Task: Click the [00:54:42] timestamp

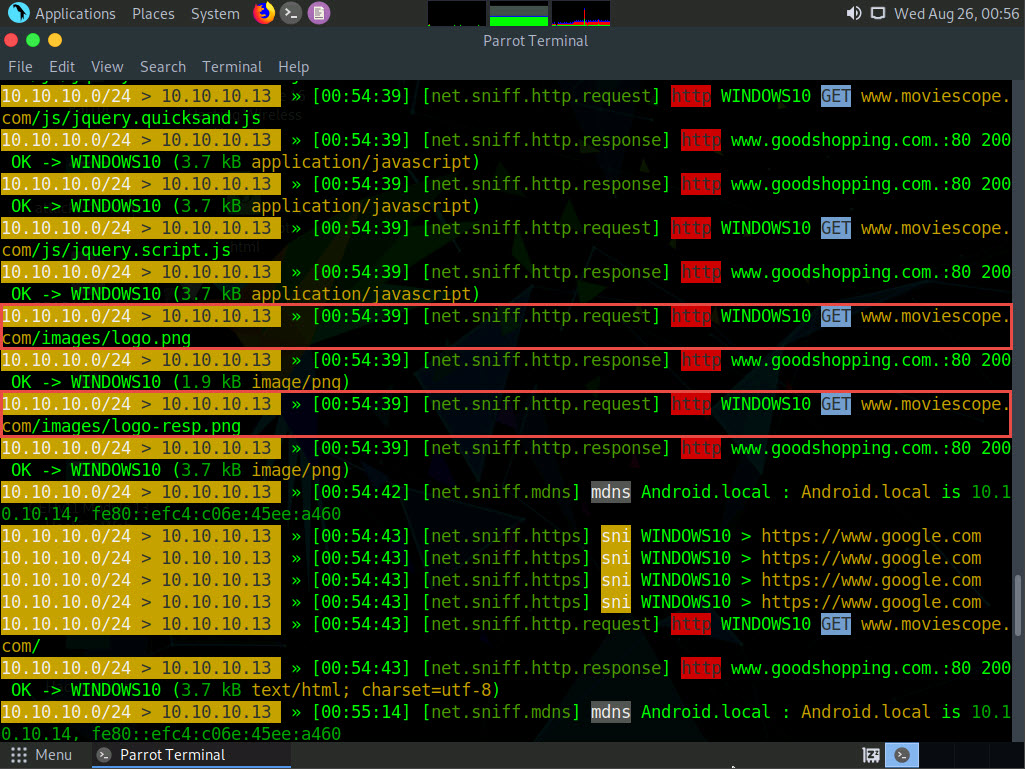Action: coord(361,492)
